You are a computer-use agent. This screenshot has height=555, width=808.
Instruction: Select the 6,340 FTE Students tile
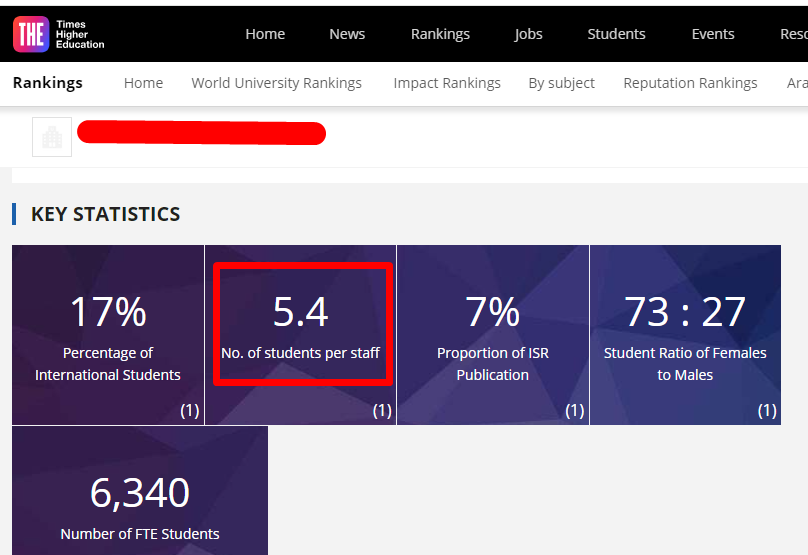[140, 491]
